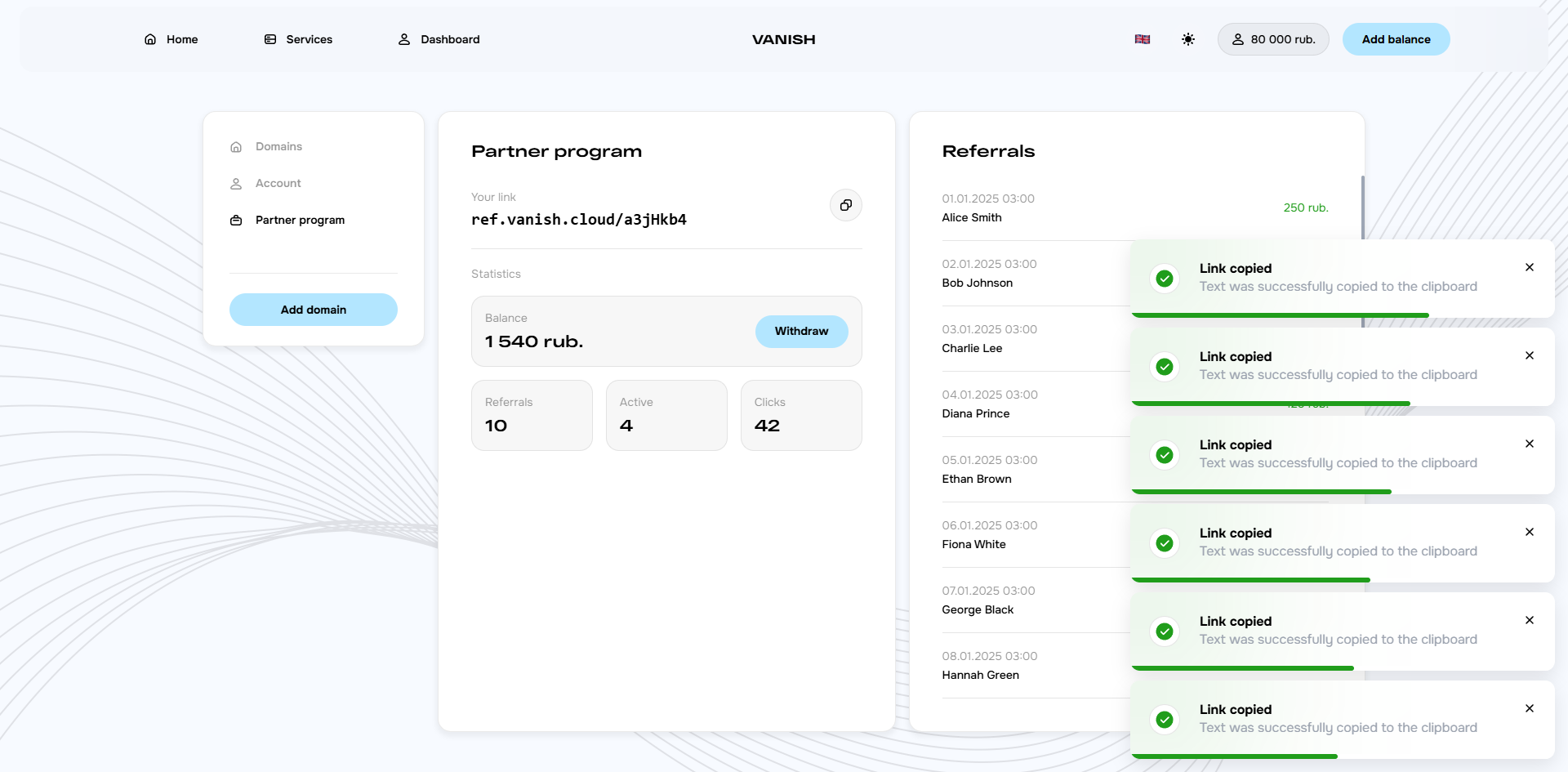Select the Partner program briefcase icon

(236, 221)
